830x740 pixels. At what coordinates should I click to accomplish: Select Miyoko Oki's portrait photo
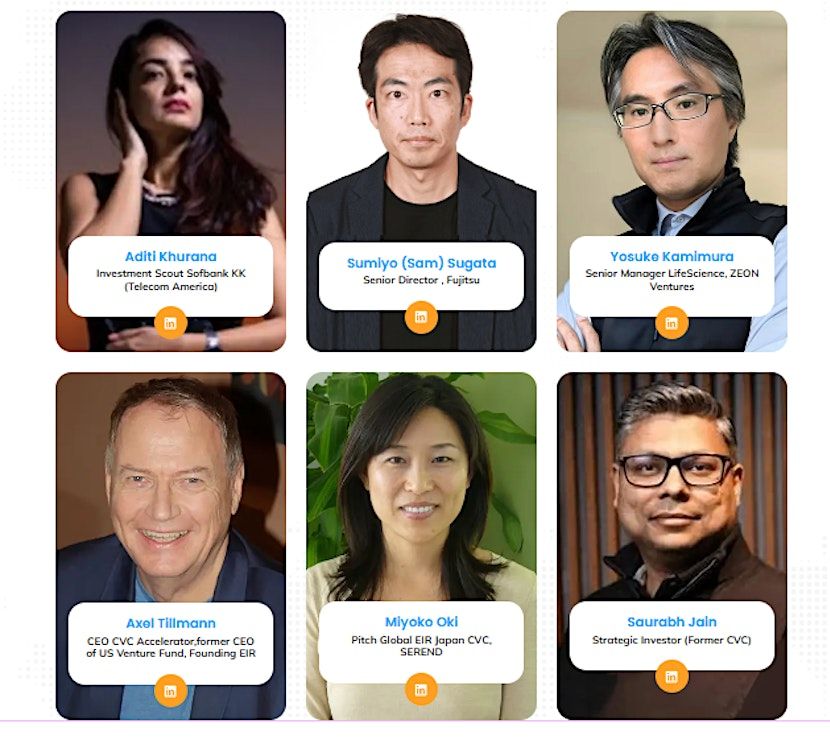coord(421,487)
